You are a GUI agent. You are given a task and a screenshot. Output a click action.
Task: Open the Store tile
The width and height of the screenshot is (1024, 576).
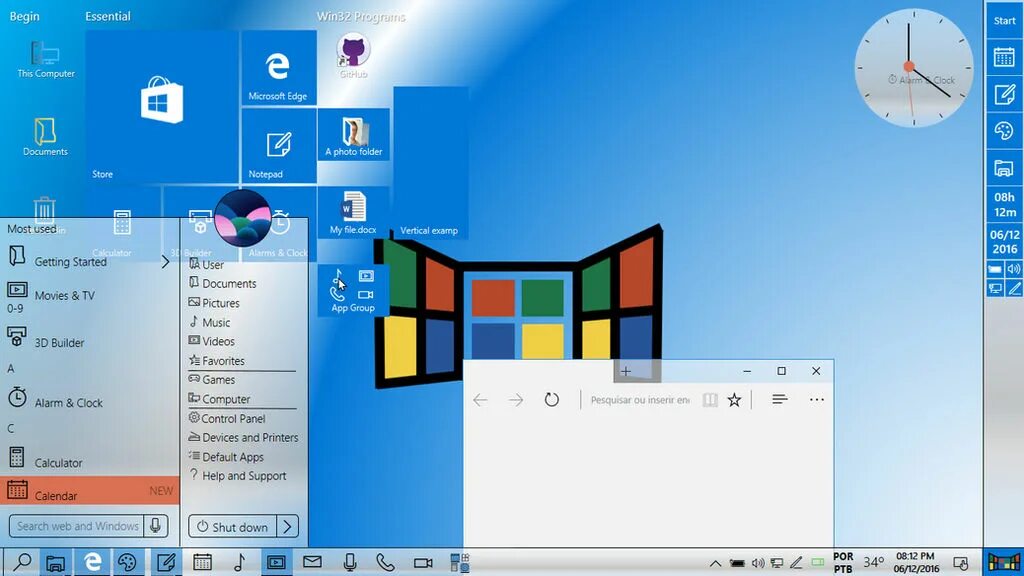click(x=162, y=106)
